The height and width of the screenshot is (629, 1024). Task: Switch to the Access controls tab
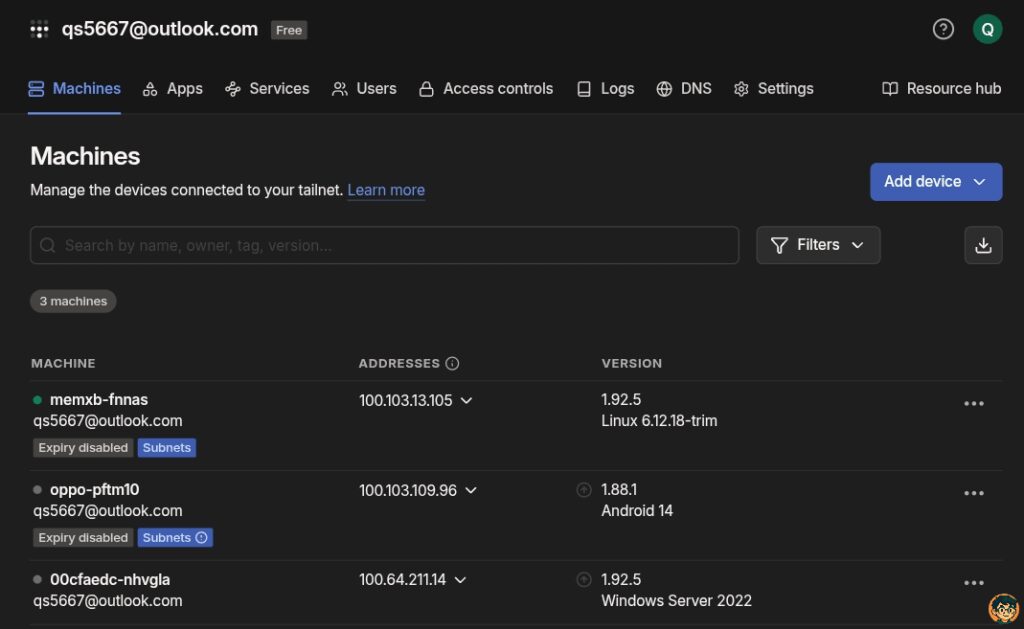coord(485,89)
